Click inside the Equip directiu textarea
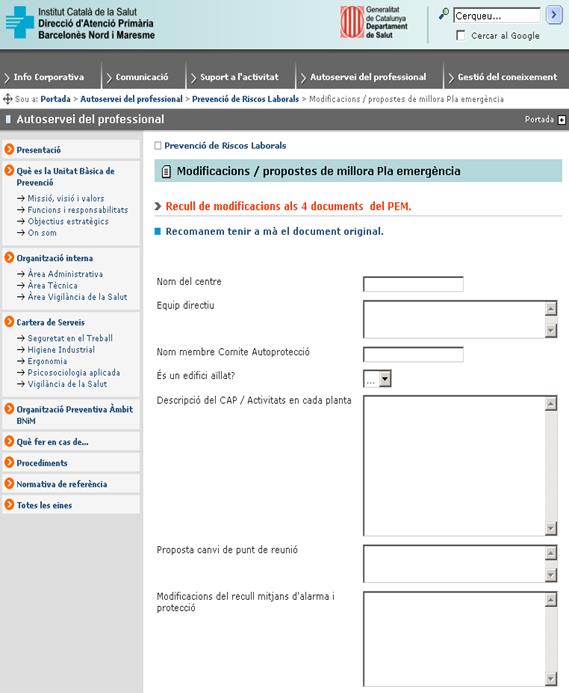569x693 pixels. coord(454,320)
